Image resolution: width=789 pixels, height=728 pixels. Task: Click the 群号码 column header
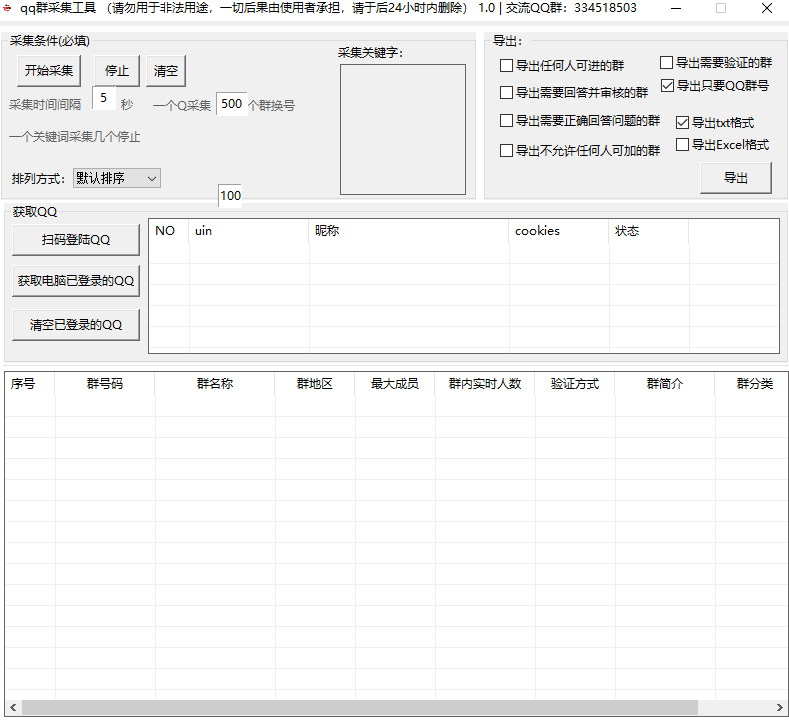pos(105,384)
